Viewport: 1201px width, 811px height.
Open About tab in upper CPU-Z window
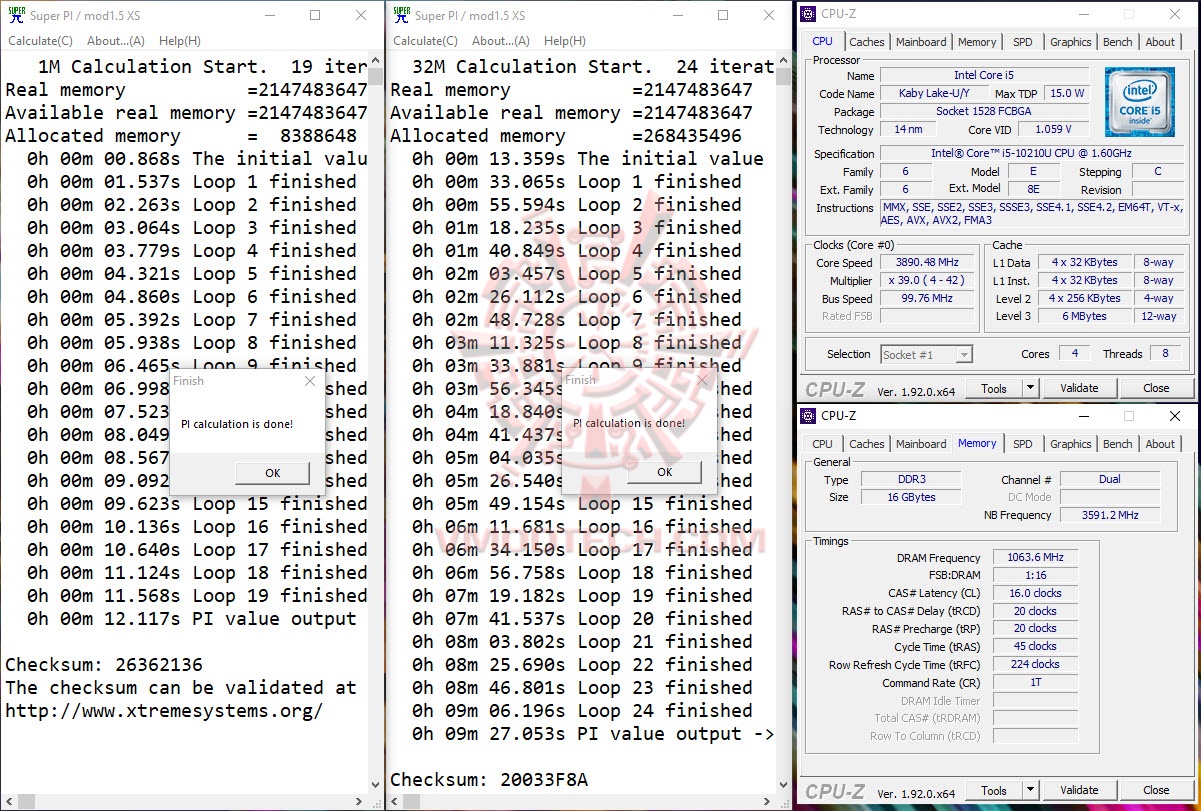(1160, 42)
